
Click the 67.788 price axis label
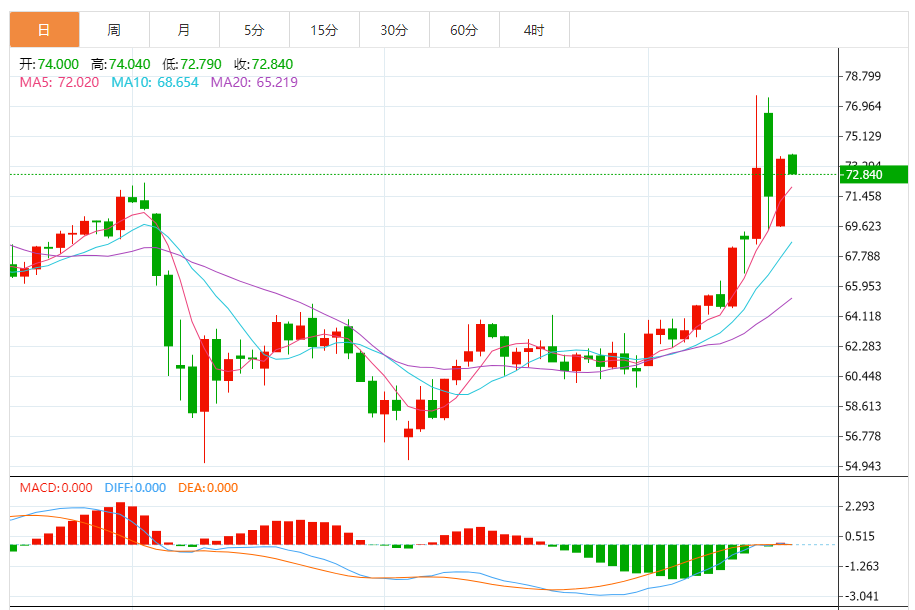click(x=863, y=256)
